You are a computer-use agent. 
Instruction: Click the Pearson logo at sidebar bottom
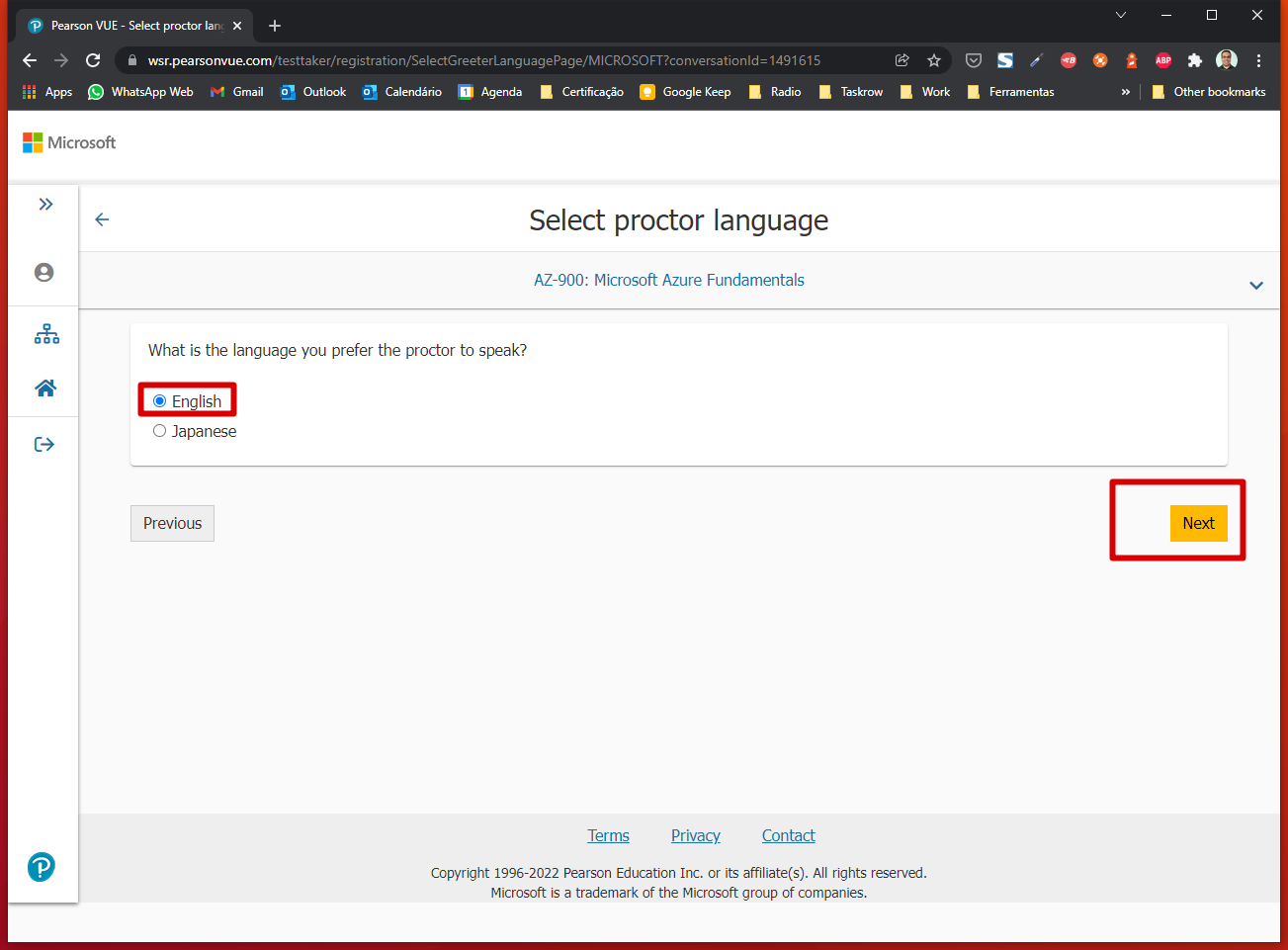click(x=42, y=867)
